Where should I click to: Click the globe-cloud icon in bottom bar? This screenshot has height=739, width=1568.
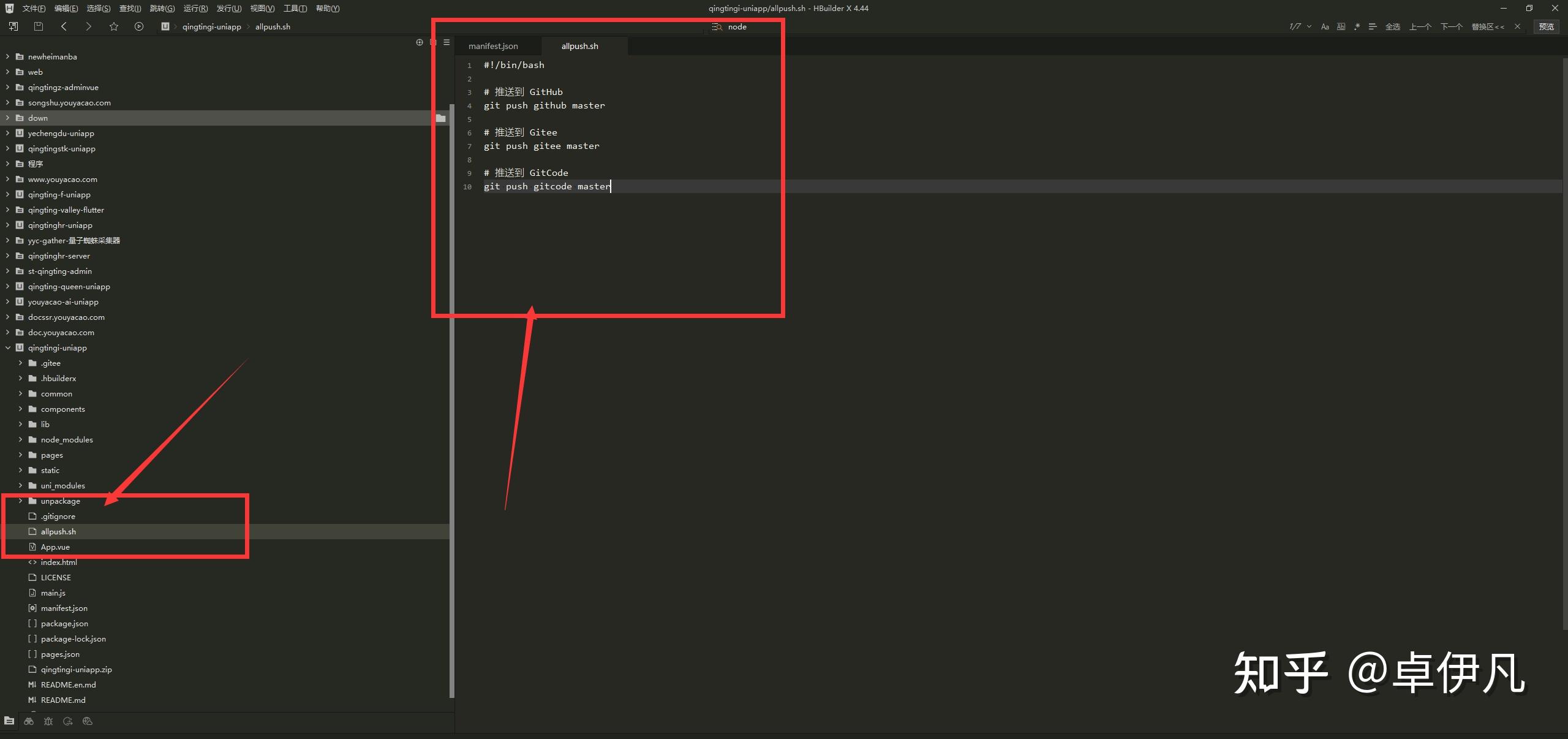point(88,721)
